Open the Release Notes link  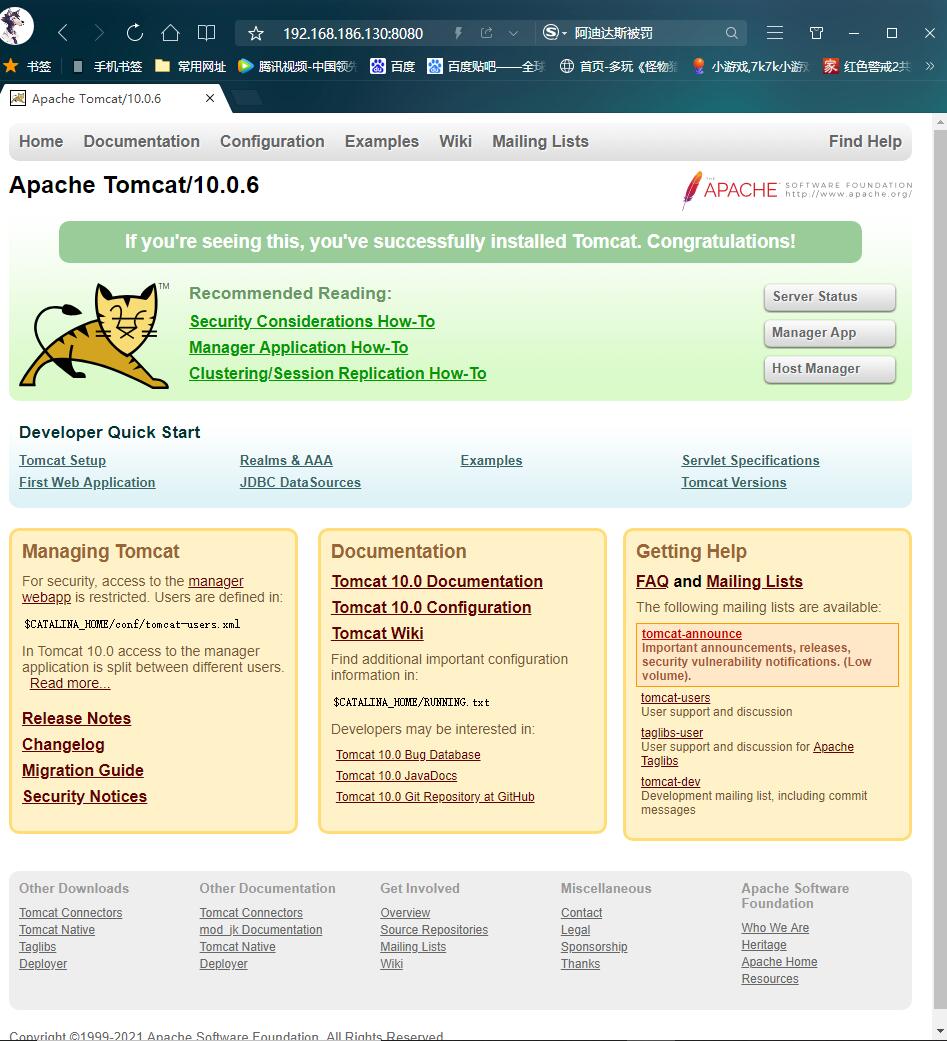pyautogui.click(x=76, y=718)
